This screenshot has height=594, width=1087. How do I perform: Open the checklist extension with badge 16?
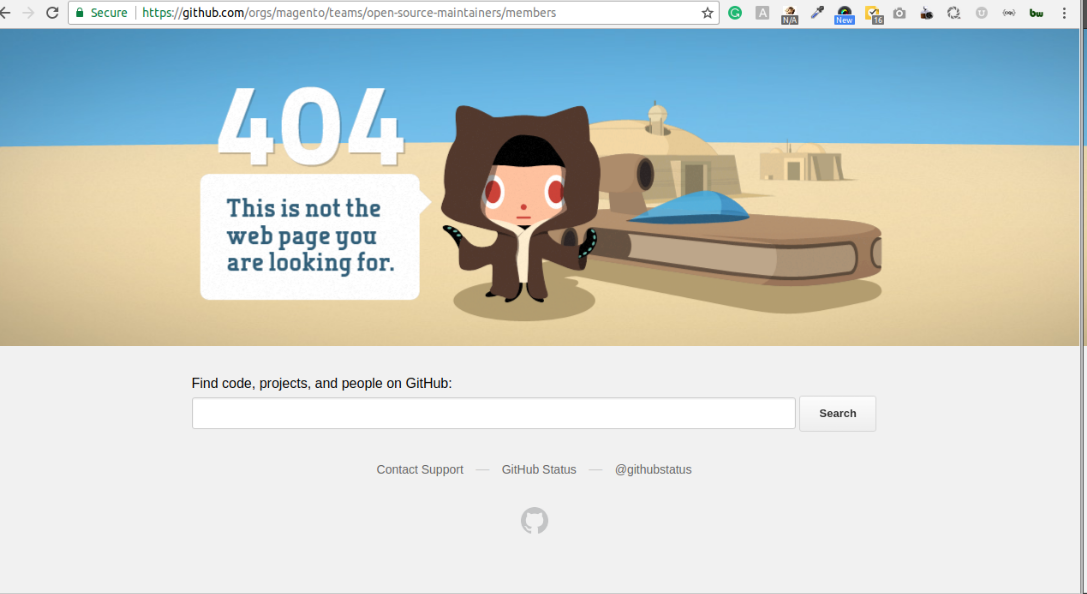pyautogui.click(x=873, y=14)
